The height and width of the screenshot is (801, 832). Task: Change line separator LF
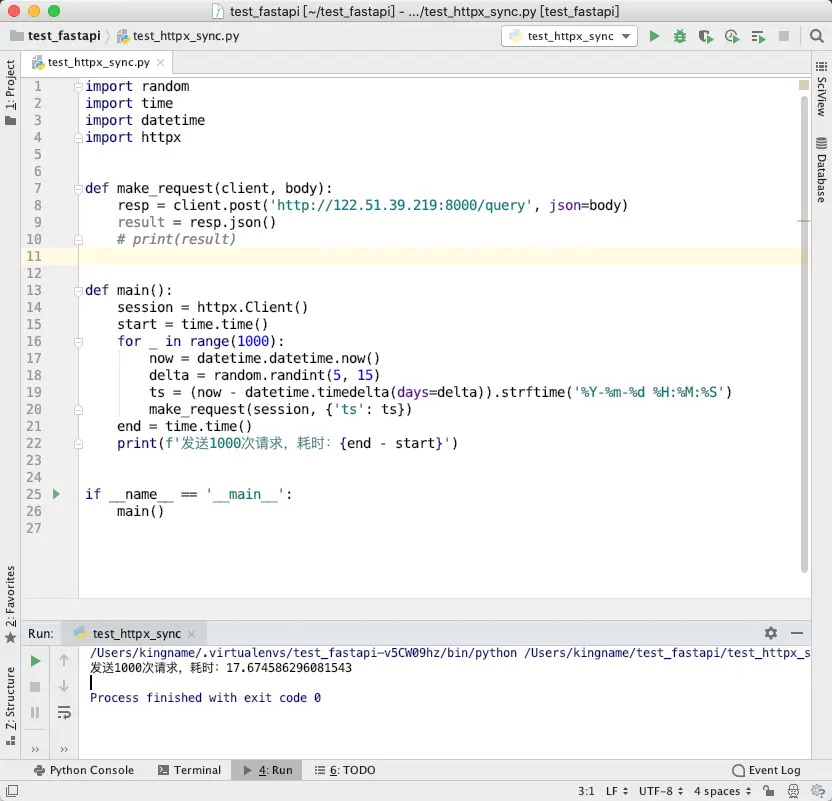[x=617, y=791]
